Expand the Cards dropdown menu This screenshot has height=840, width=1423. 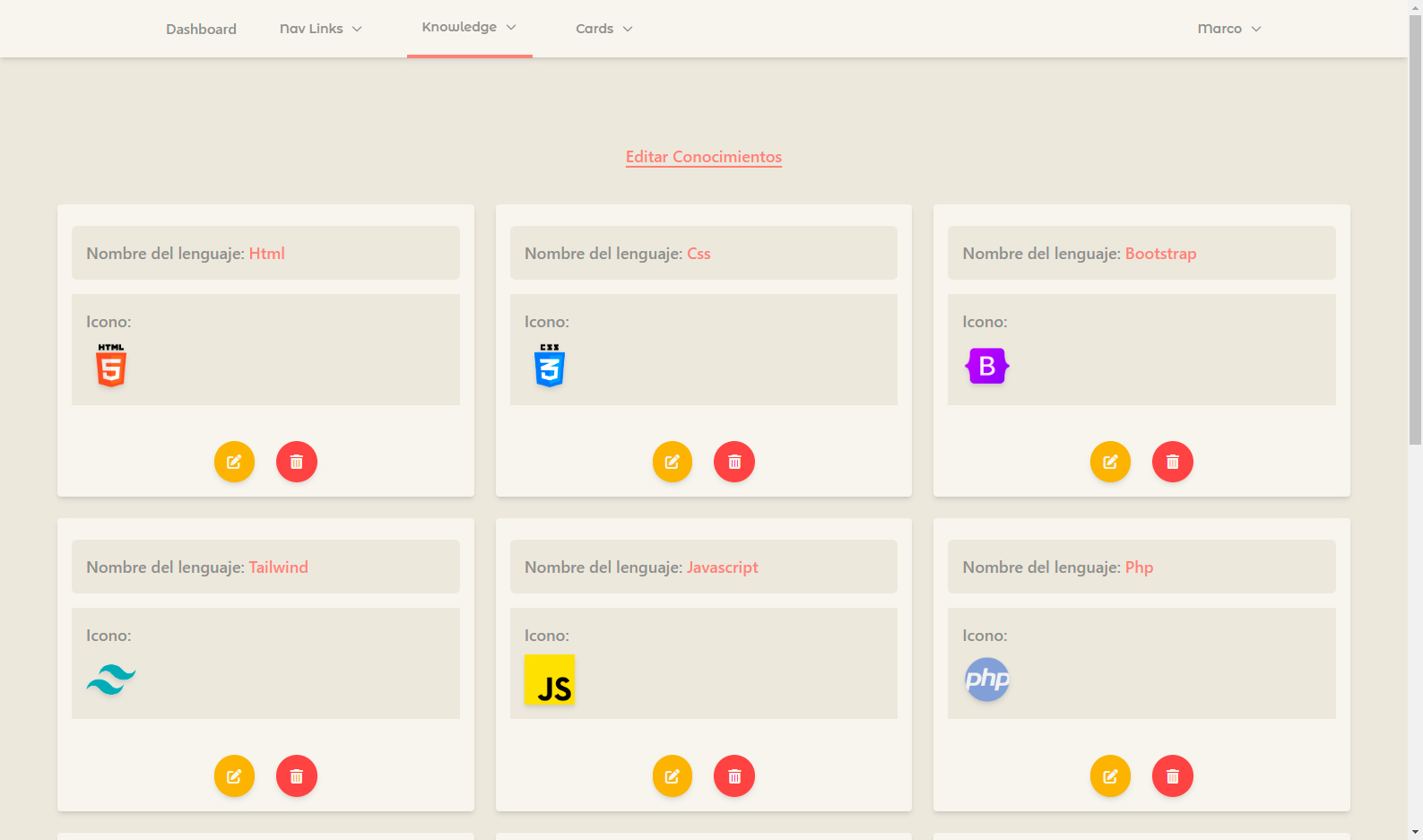604,29
